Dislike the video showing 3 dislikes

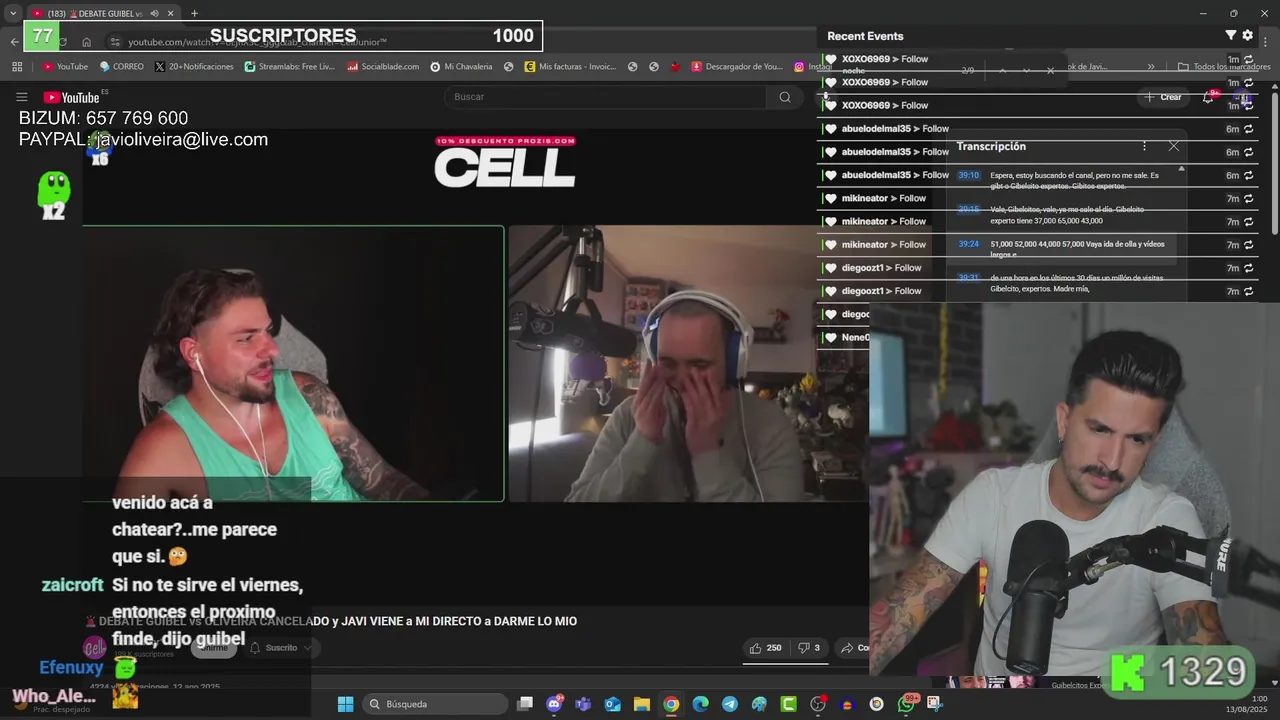click(809, 648)
